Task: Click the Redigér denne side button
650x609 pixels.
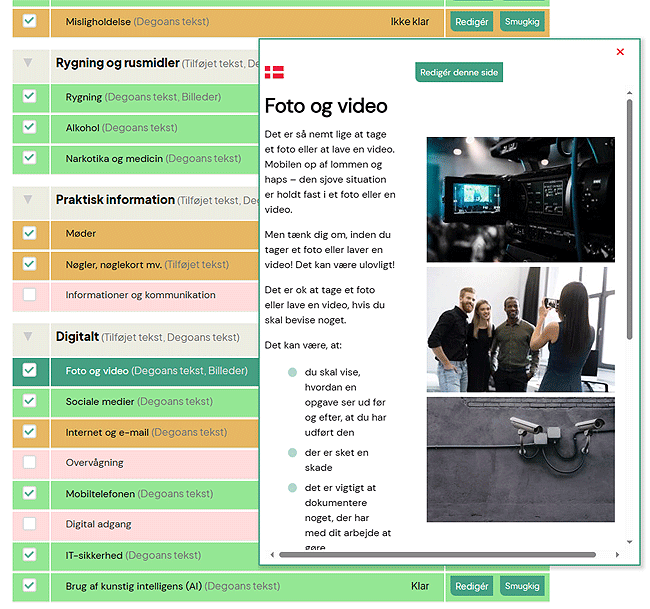Action: point(459,72)
